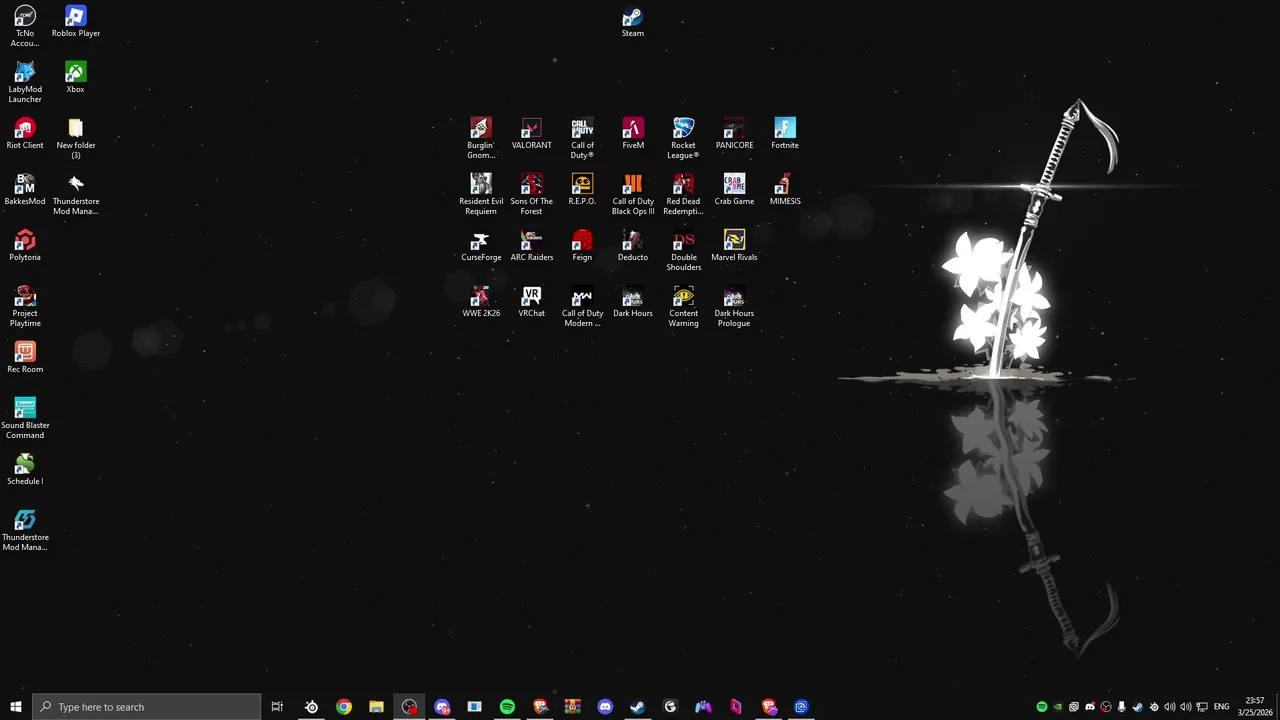Open the LabyMod Launcher icon
This screenshot has height=720, width=1280.
[25, 83]
